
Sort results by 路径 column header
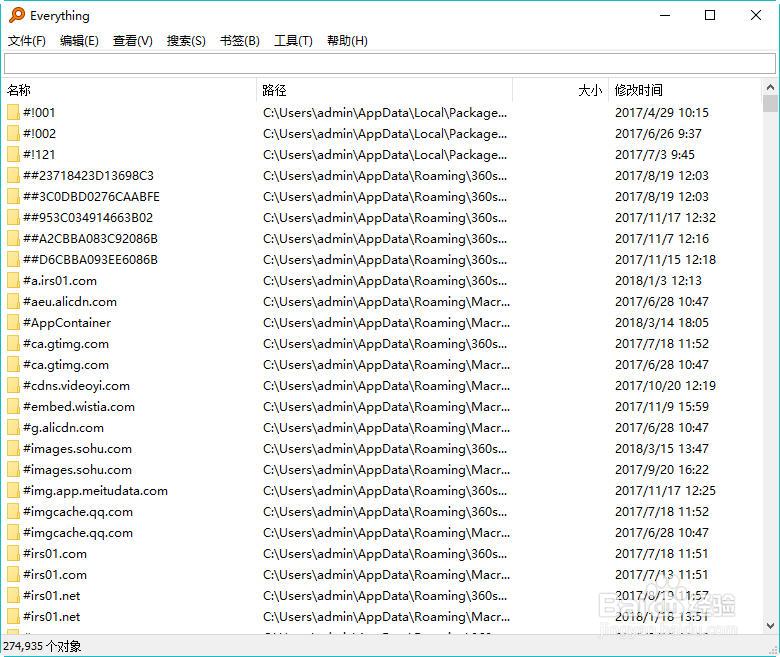coord(385,90)
